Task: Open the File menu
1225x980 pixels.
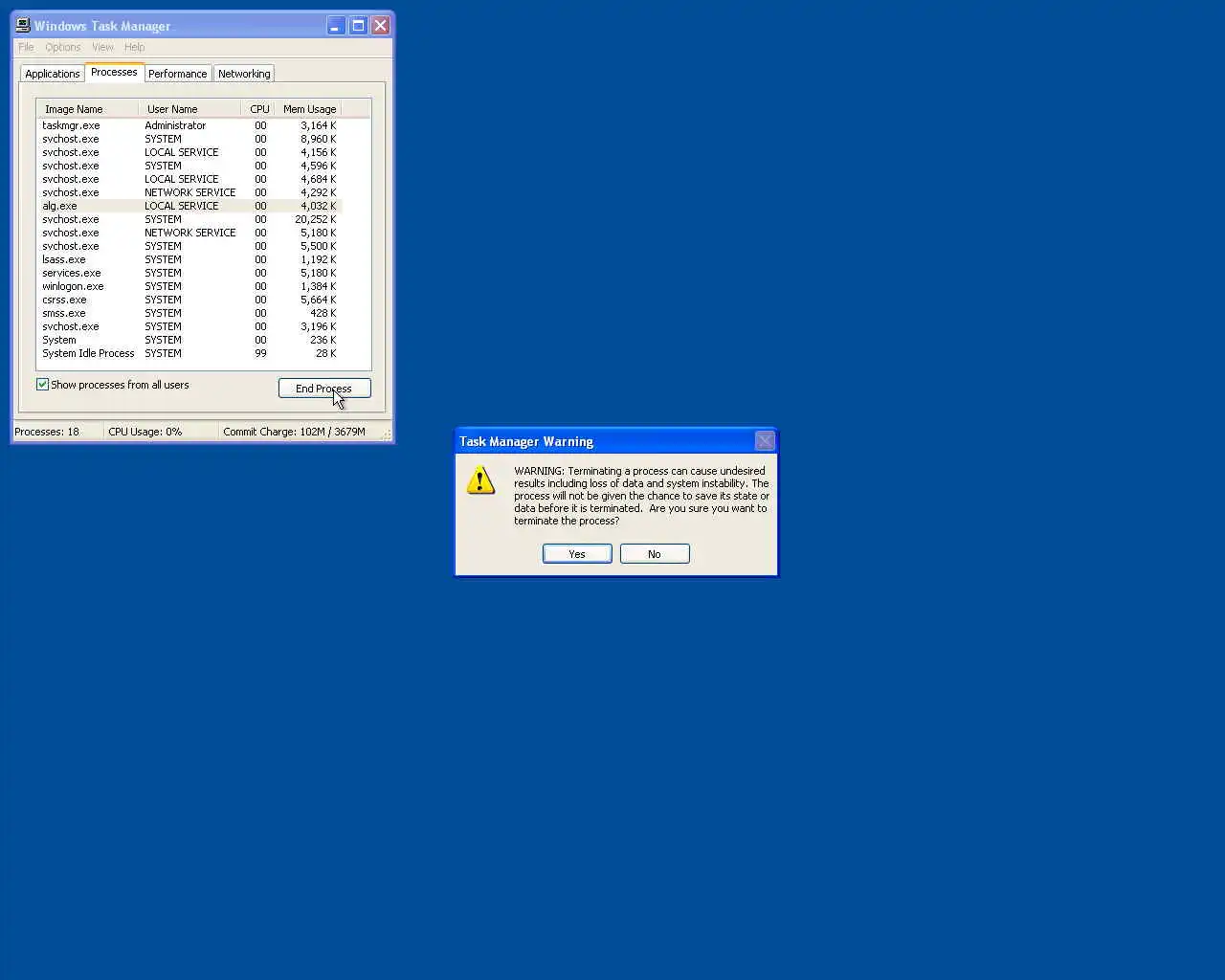Action: coord(26,47)
